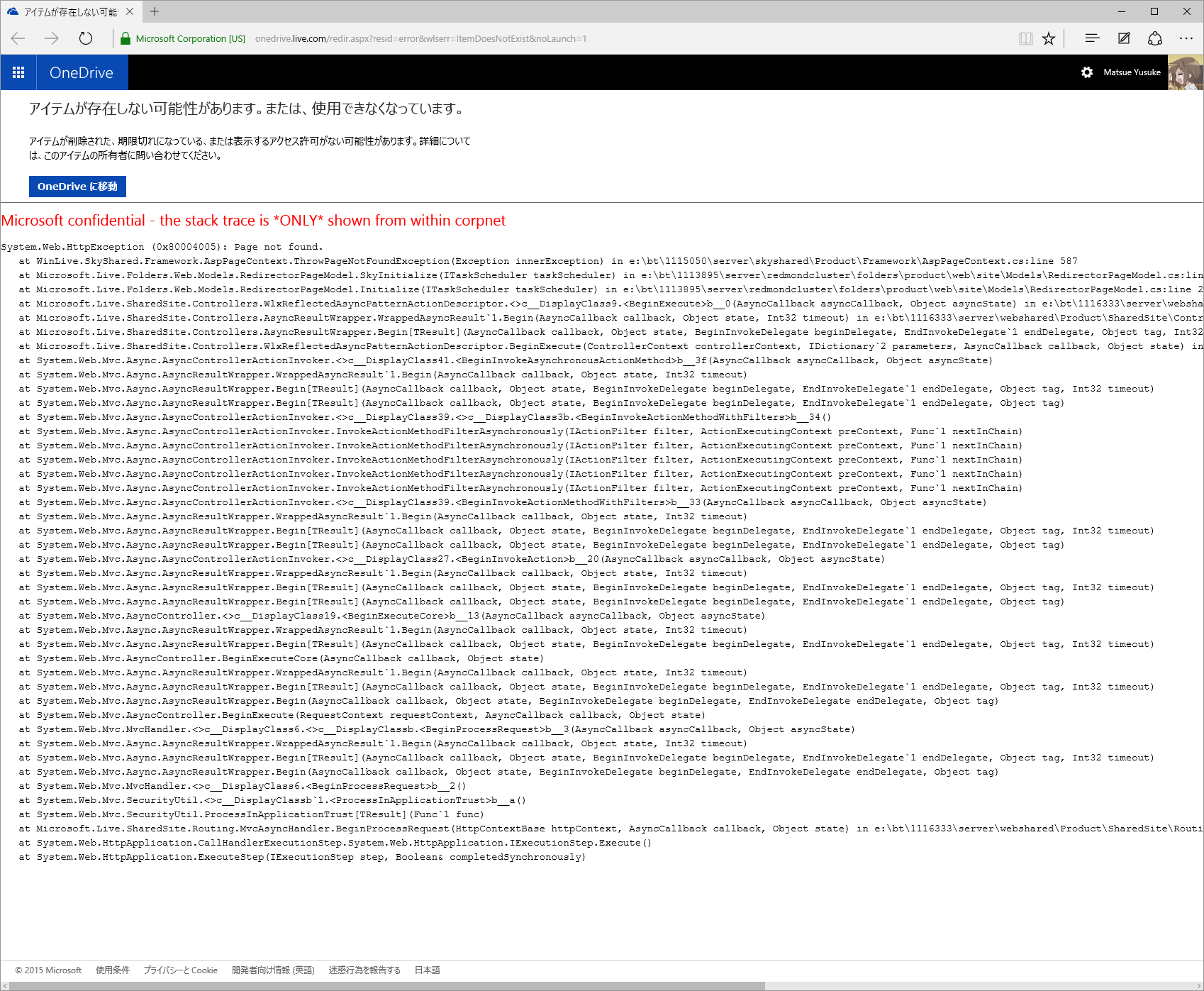Image resolution: width=1204 pixels, height=991 pixels.
Task: Expand the More actions ellipsis menu
Action: click(1186, 38)
